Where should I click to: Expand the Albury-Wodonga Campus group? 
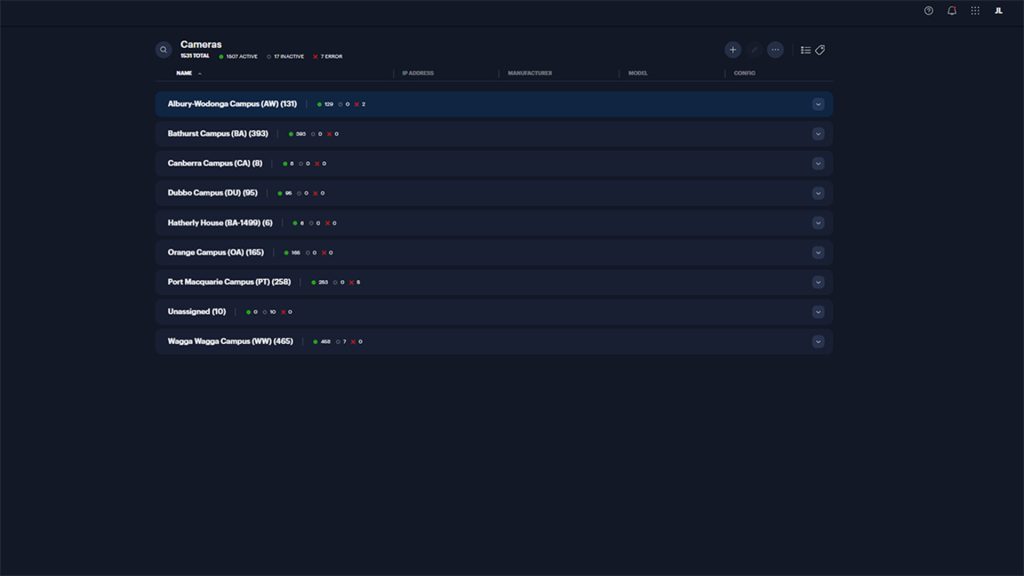(x=818, y=104)
